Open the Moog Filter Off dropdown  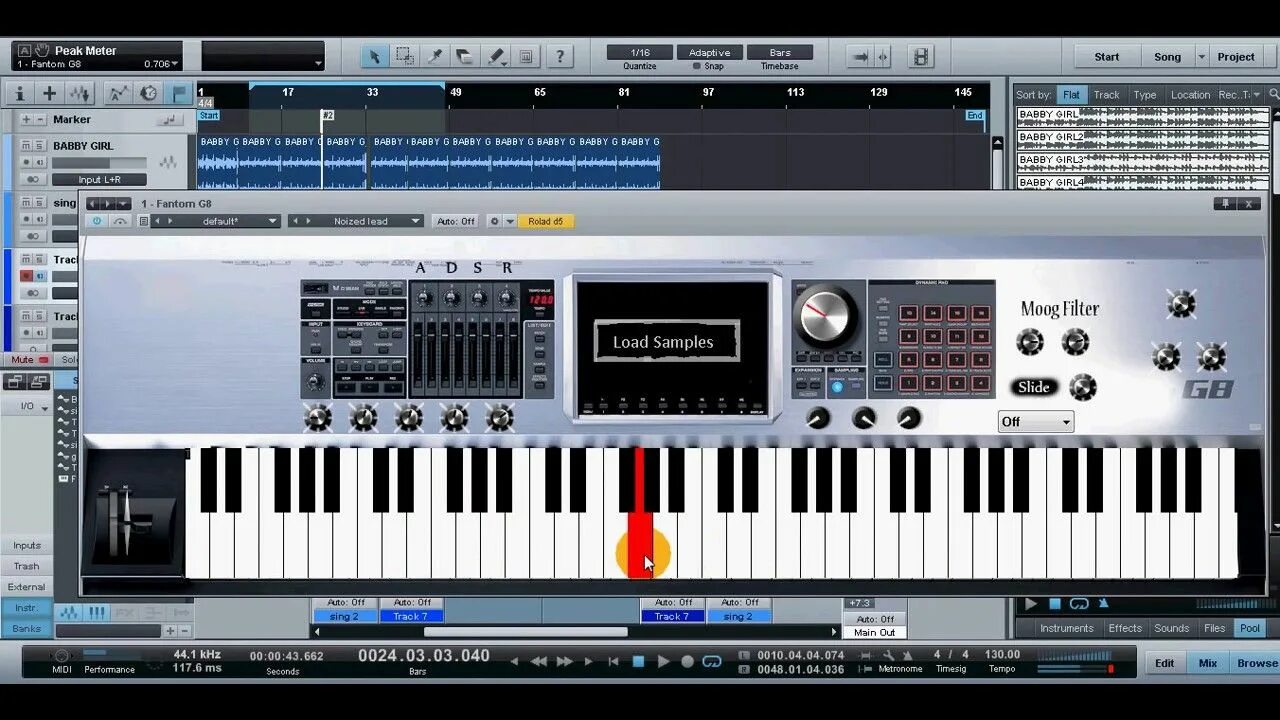[1036, 422]
